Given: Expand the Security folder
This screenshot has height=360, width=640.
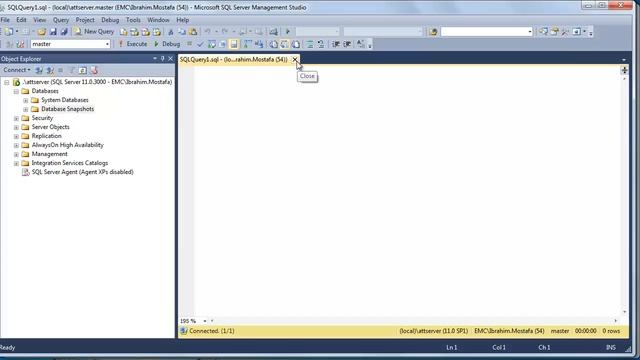Looking at the screenshot, I should tap(16, 118).
